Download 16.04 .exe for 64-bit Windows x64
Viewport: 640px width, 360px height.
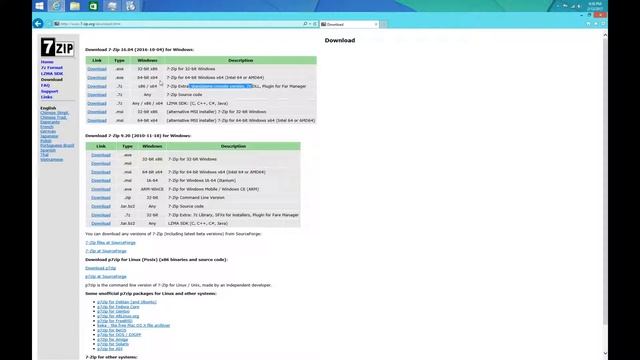97,78
